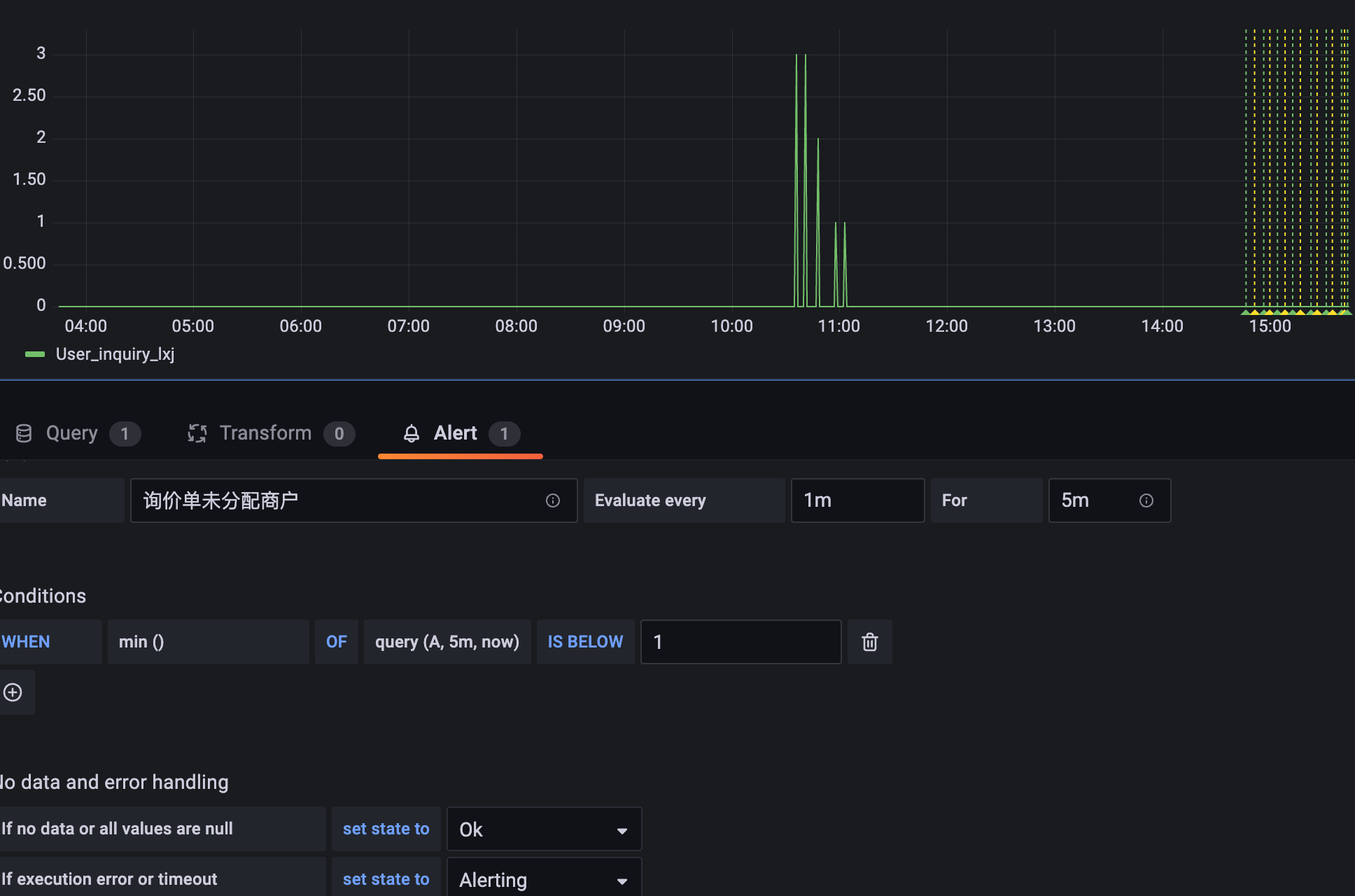Click info icon in For field
The width and height of the screenshot is (1355, 896).
tap(1146, 500)
